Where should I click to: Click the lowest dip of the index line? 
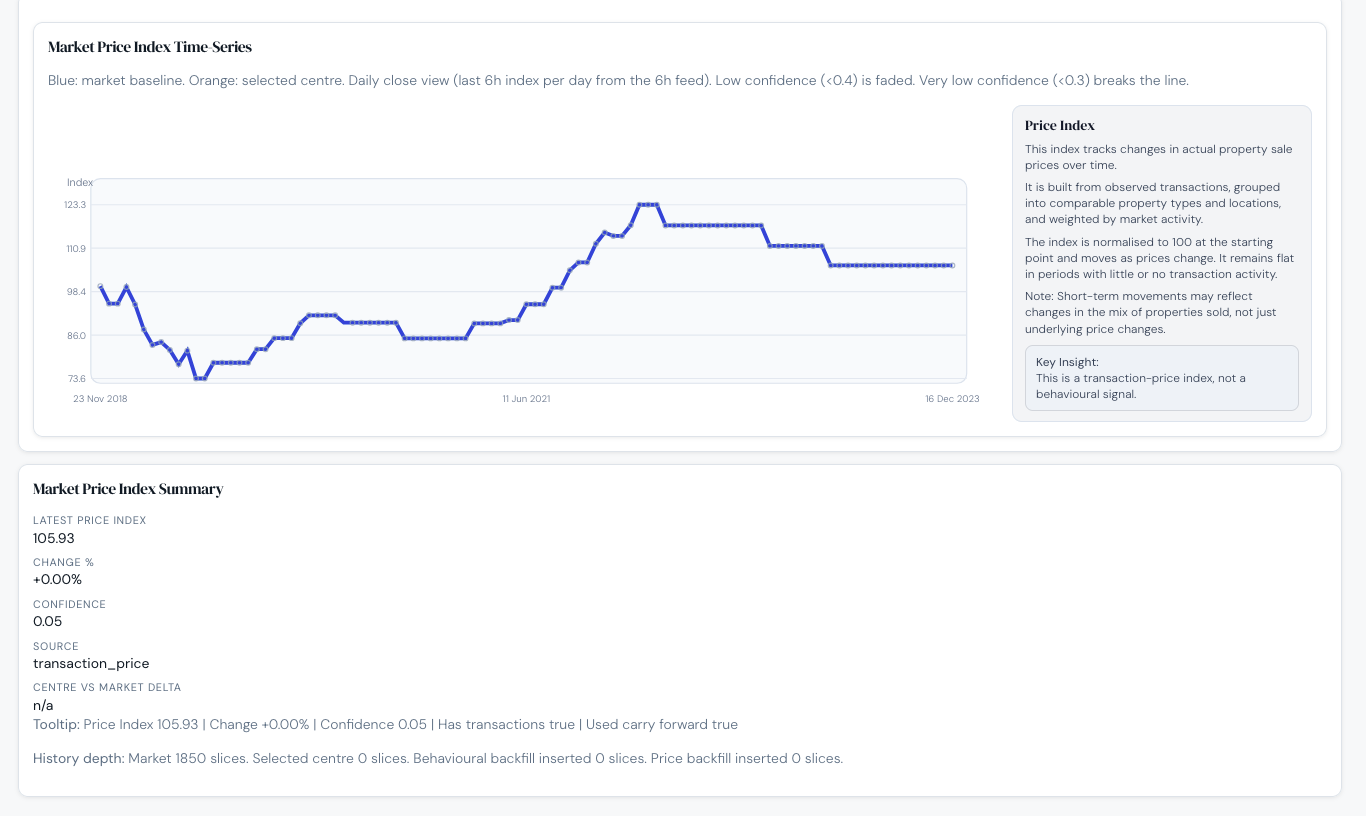click(x=200, y=378)
